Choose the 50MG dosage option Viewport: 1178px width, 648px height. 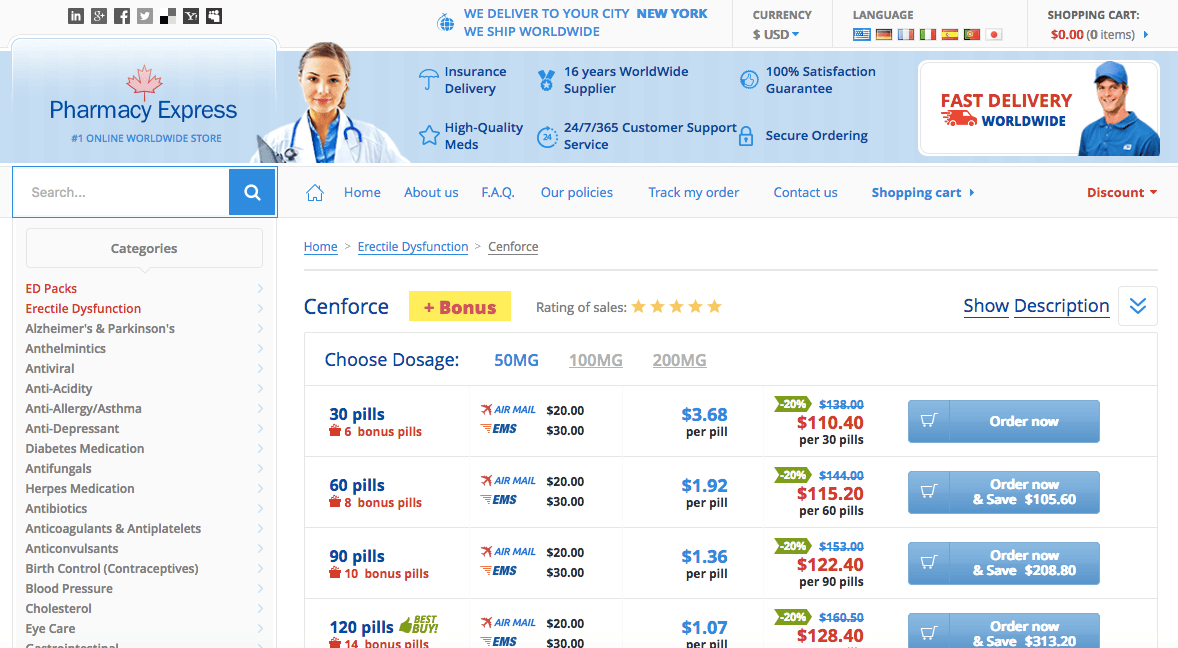[x=517, y=360]
